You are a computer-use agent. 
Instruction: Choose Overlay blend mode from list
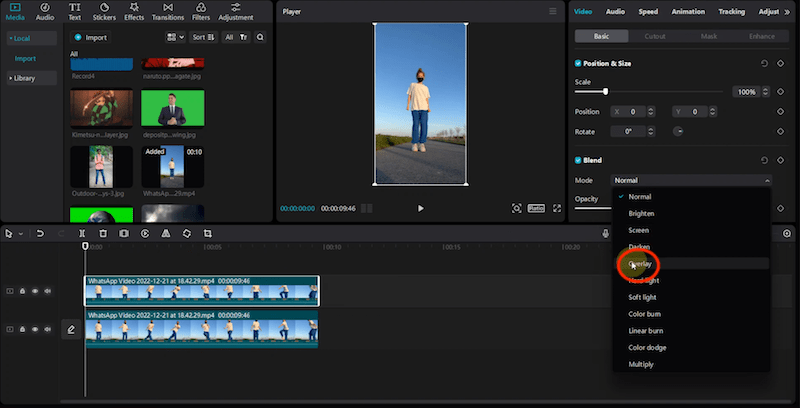[x=642, y=264]
